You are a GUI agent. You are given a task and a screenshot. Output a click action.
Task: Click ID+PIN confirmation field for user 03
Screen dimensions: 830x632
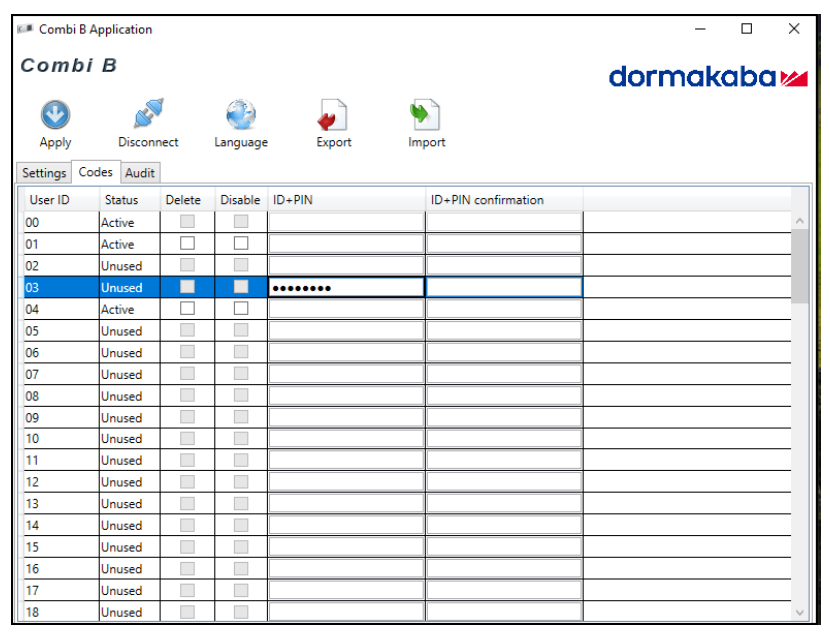tap(504, 288)
